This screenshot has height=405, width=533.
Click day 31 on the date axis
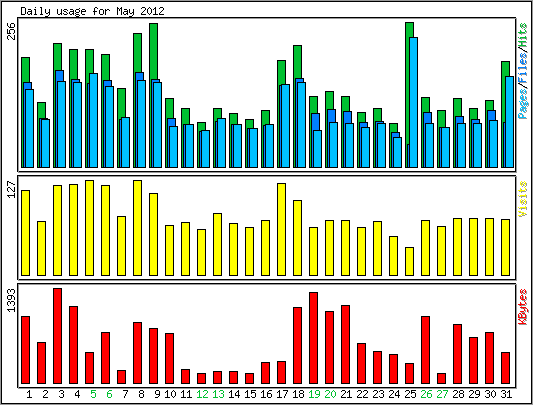(506, 394)
